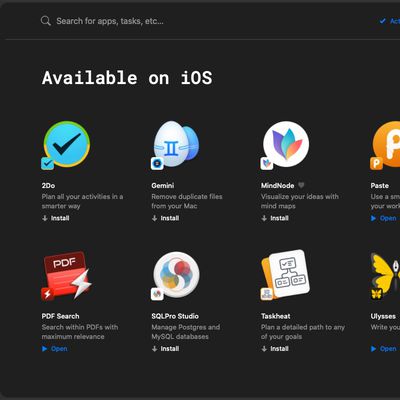
Task: Install the Taskheat app
Action: (275, 349)
